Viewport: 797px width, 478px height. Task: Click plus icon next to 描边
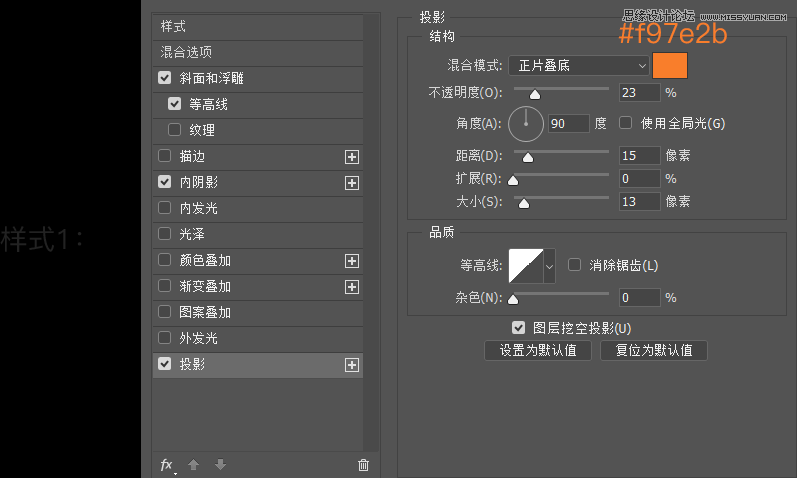point(351,156)
